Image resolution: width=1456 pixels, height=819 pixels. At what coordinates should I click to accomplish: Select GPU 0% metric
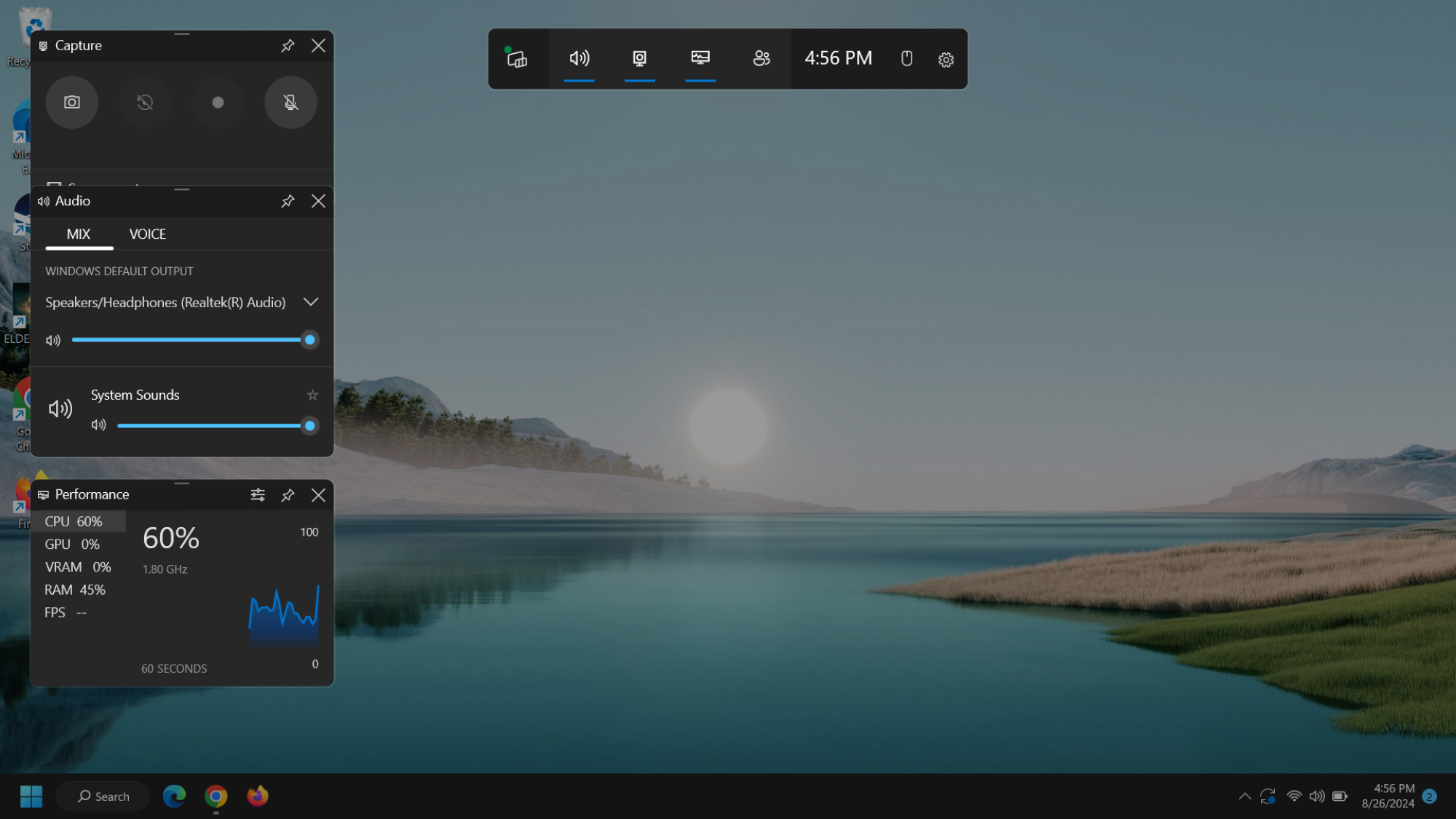click(72, 545)
